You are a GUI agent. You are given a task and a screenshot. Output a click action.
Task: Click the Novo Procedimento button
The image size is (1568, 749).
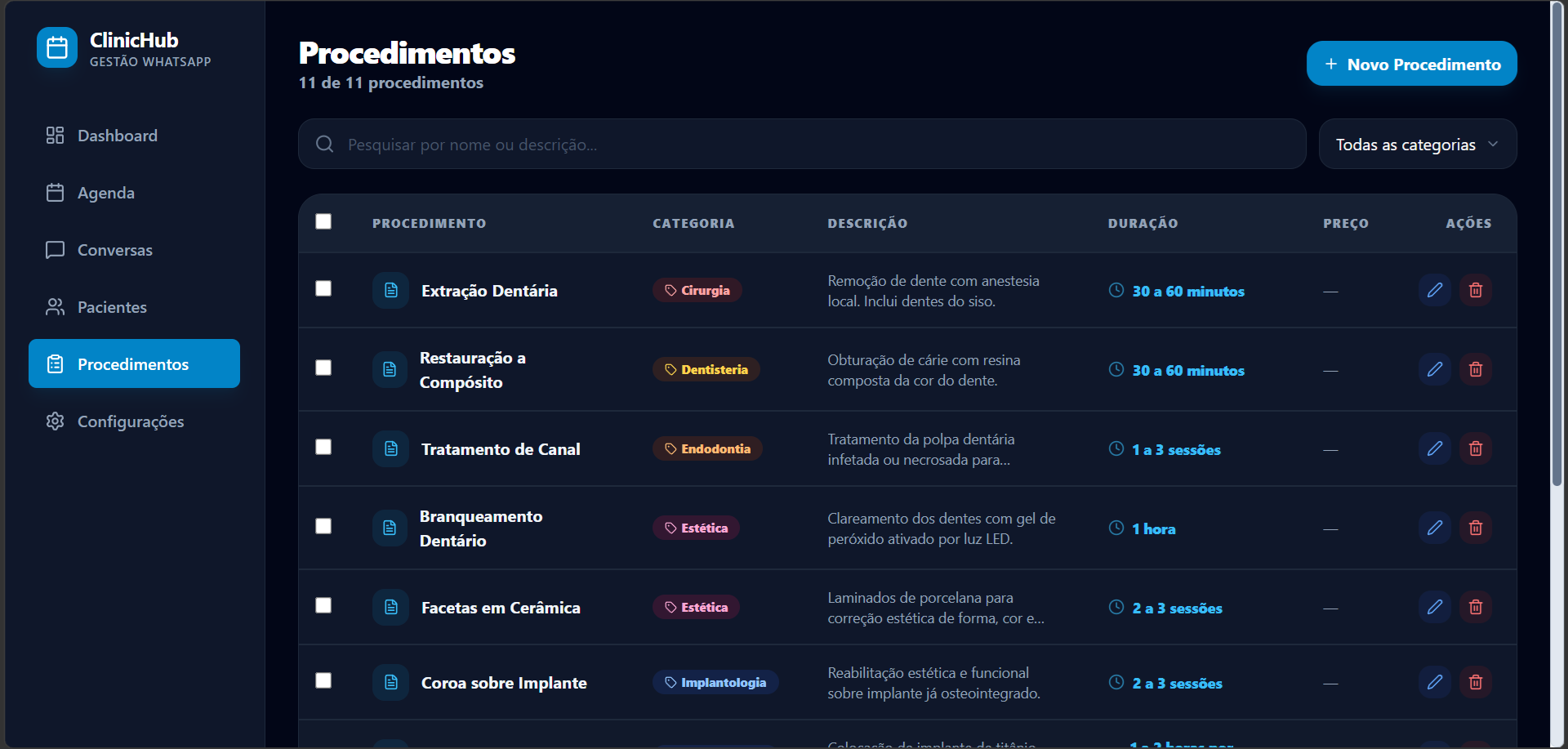[1411, 64]
